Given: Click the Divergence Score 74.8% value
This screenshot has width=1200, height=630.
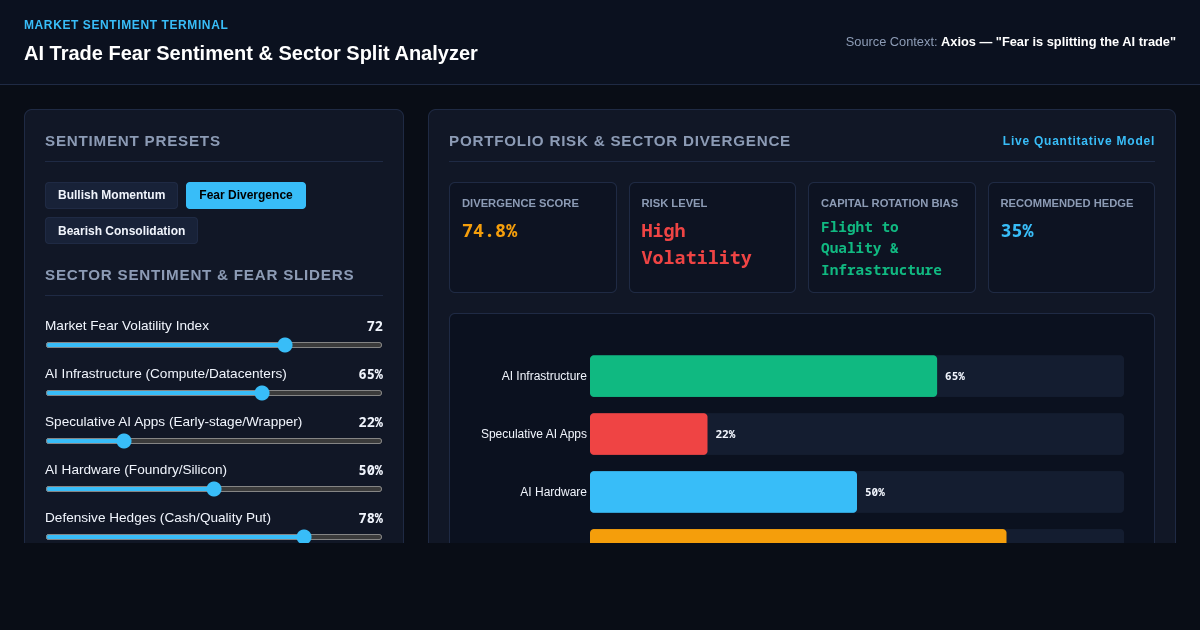Looking at the screenshot, I should click(x=490, y=230).
